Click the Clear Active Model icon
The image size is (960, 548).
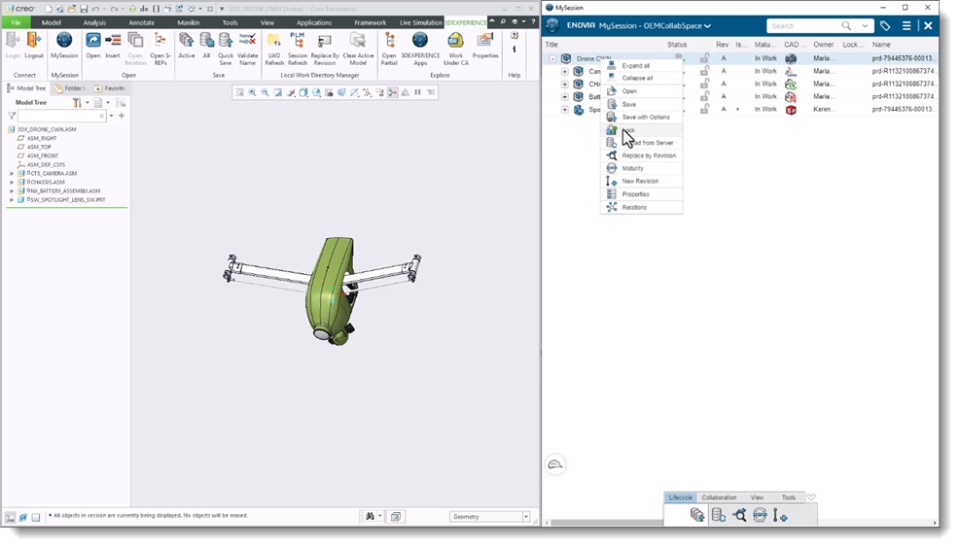tap(358, 41)
